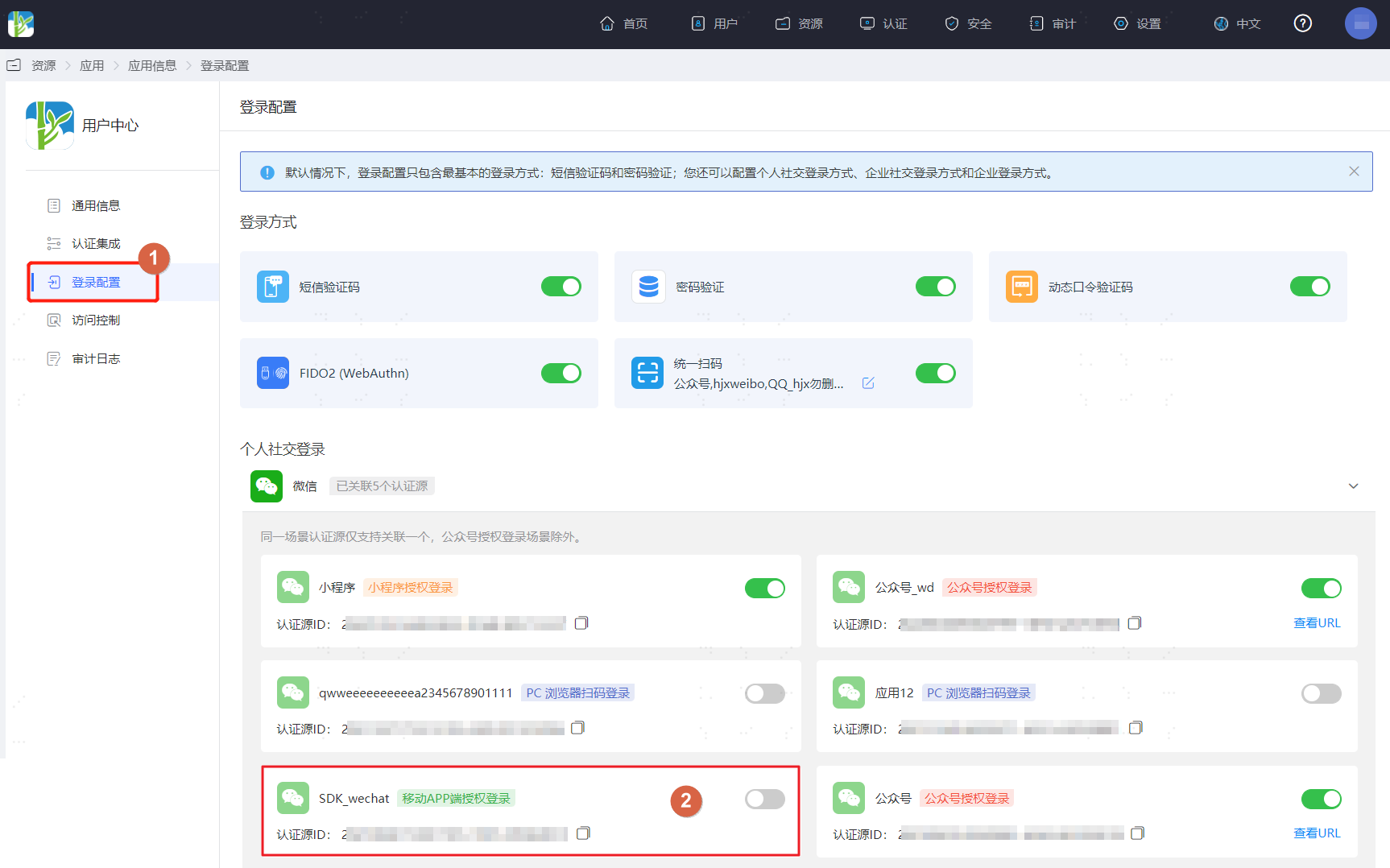This screenshot has width=1390, height=868.
Task: Click the globe language icon
Action: tap(1221, 24)
